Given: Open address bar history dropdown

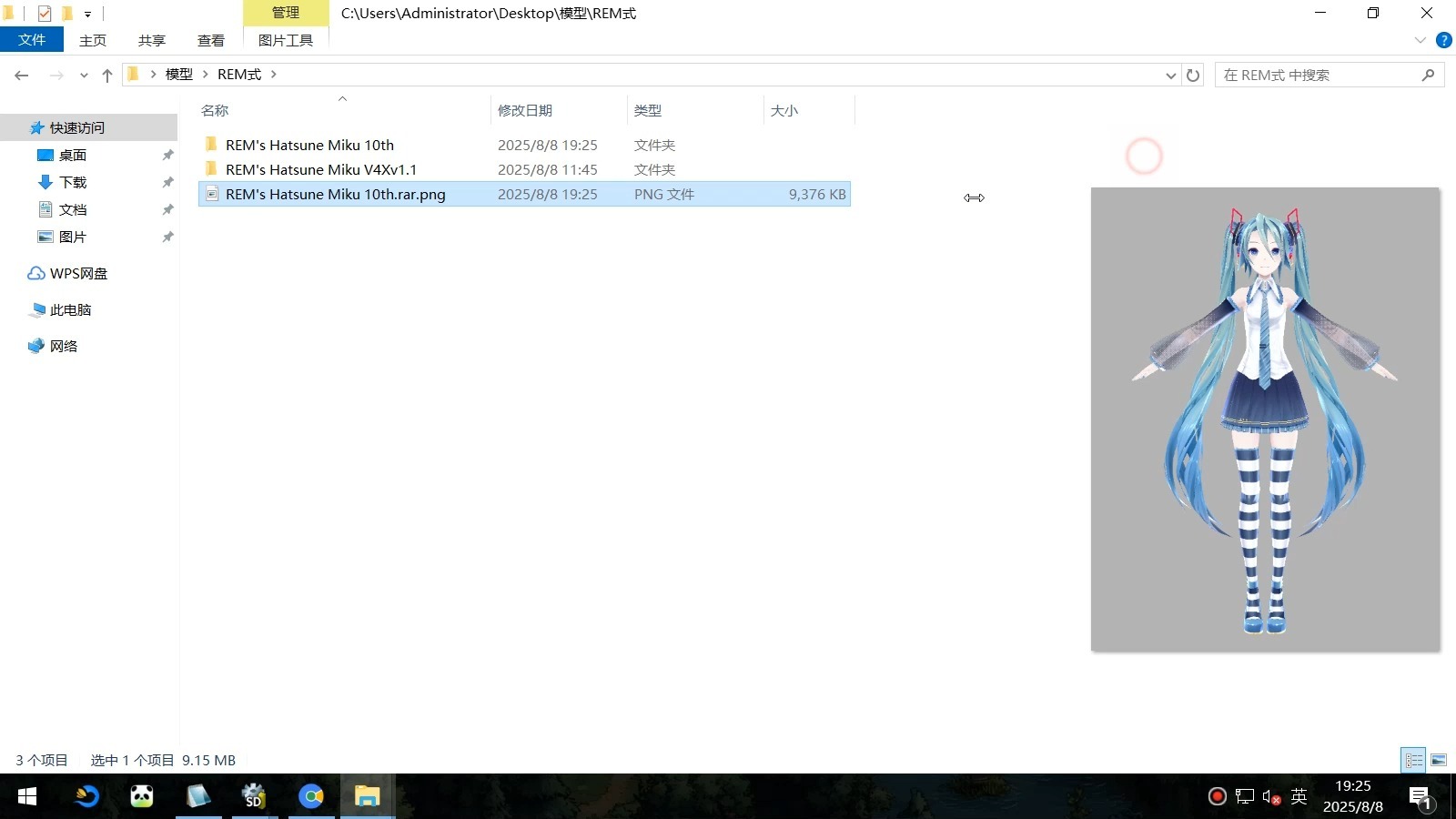Looking at the screenshot, I should tap(1171, 76).
